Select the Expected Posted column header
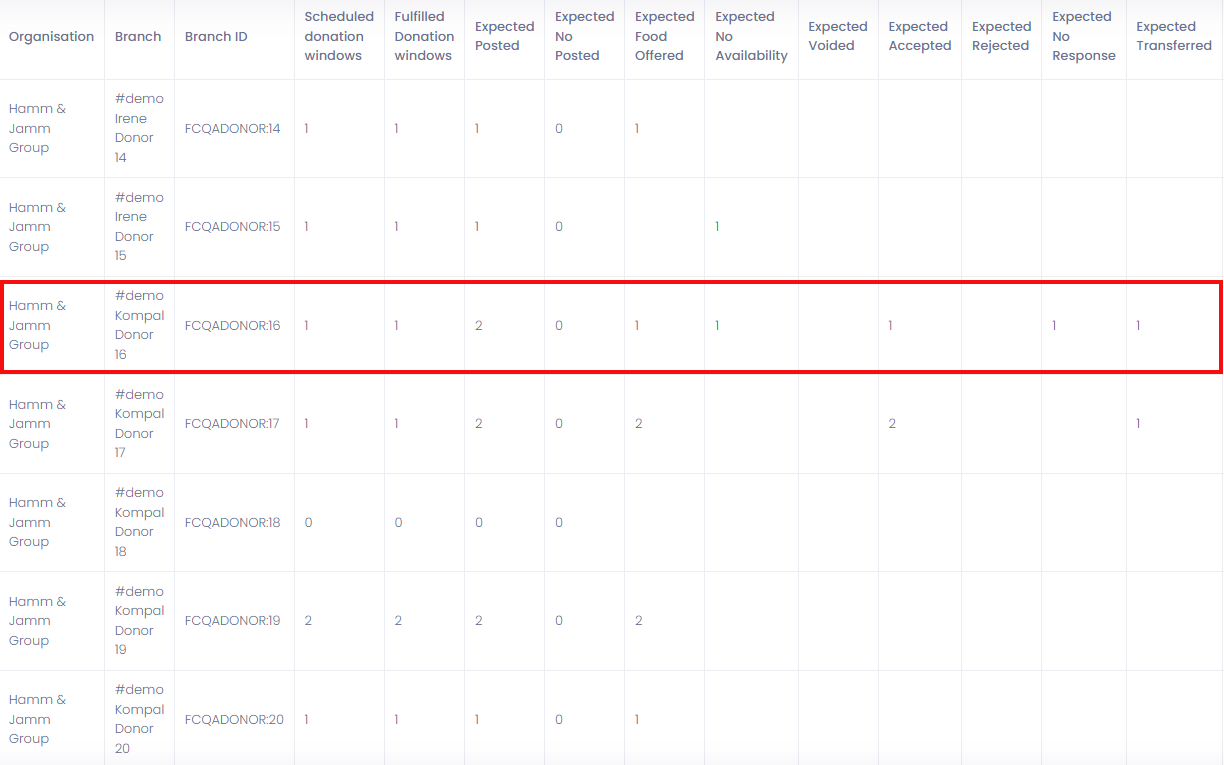 [x=504, y=37]
